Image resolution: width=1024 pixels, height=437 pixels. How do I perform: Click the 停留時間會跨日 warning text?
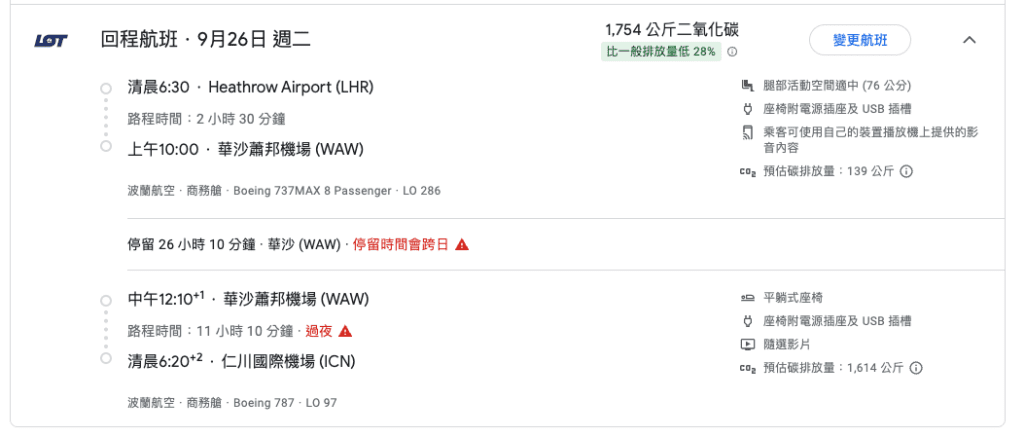[400, 245]
